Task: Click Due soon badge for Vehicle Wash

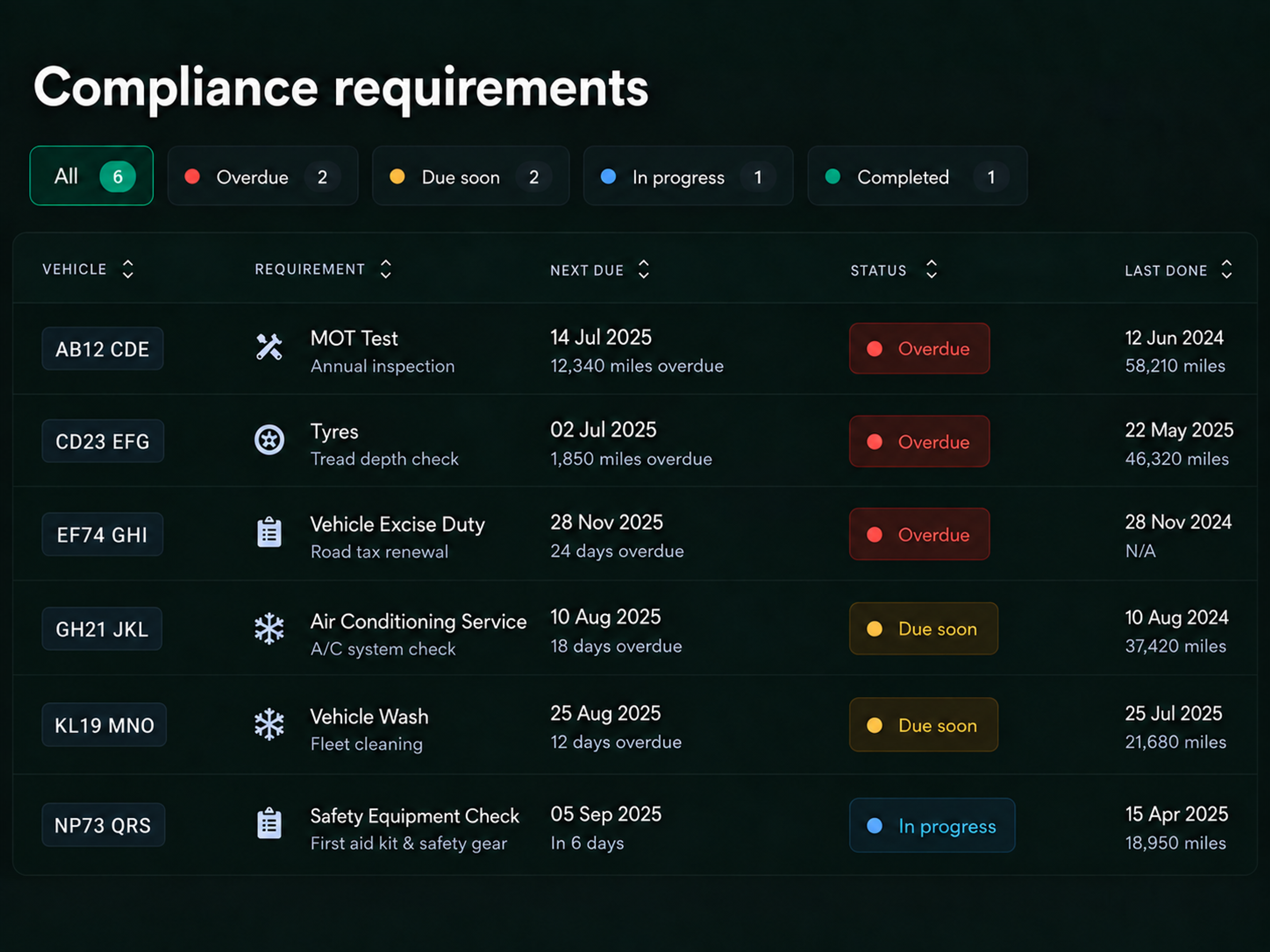Action: click(923, 725)
